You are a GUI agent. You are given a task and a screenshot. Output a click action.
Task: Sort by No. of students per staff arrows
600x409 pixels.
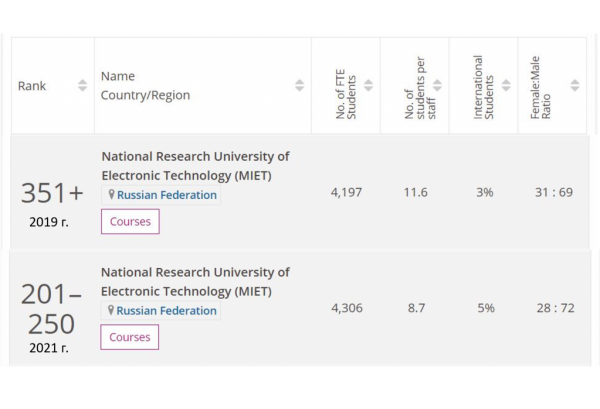(x=437, y=85)
